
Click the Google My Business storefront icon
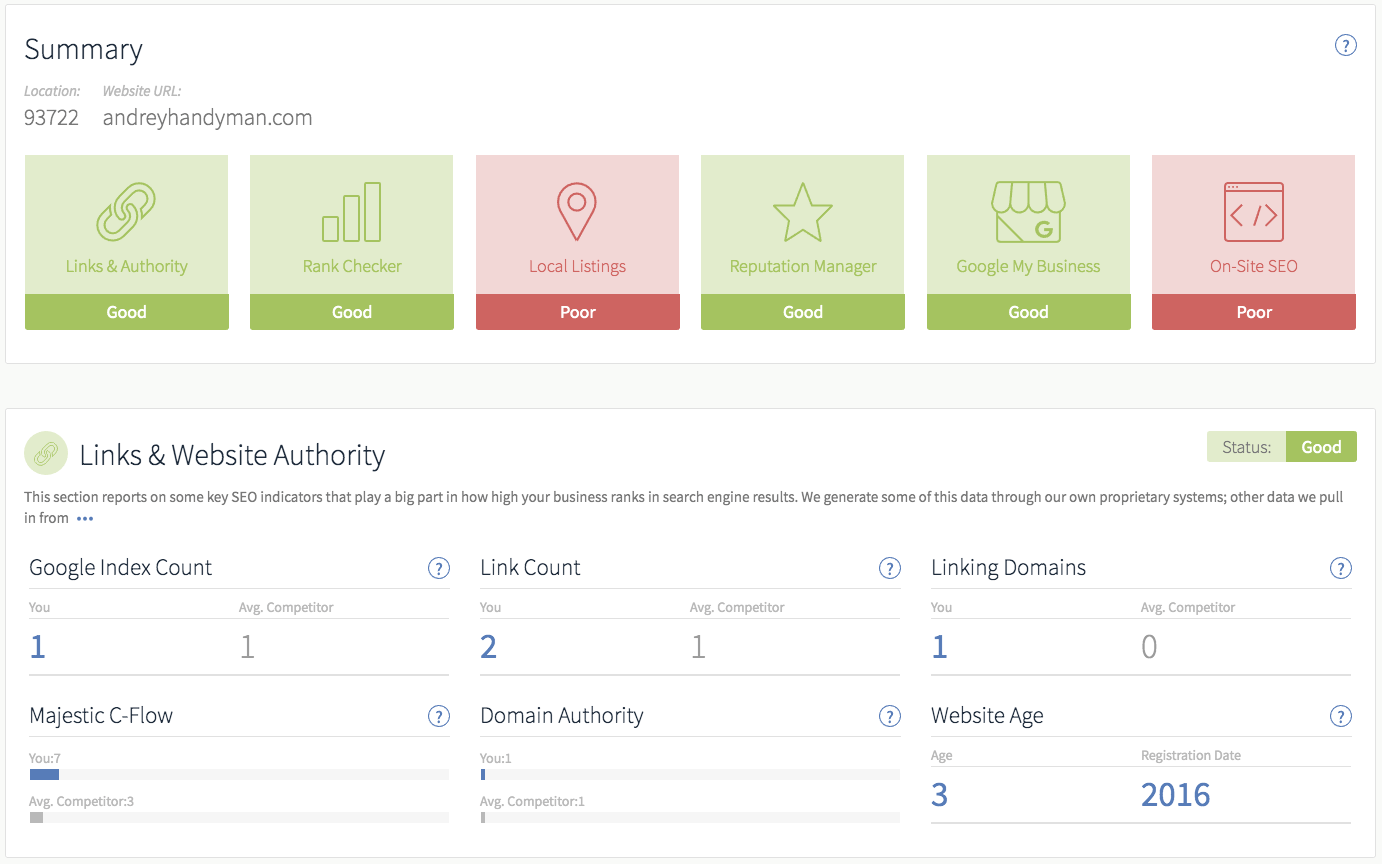tap(1028, 211)
